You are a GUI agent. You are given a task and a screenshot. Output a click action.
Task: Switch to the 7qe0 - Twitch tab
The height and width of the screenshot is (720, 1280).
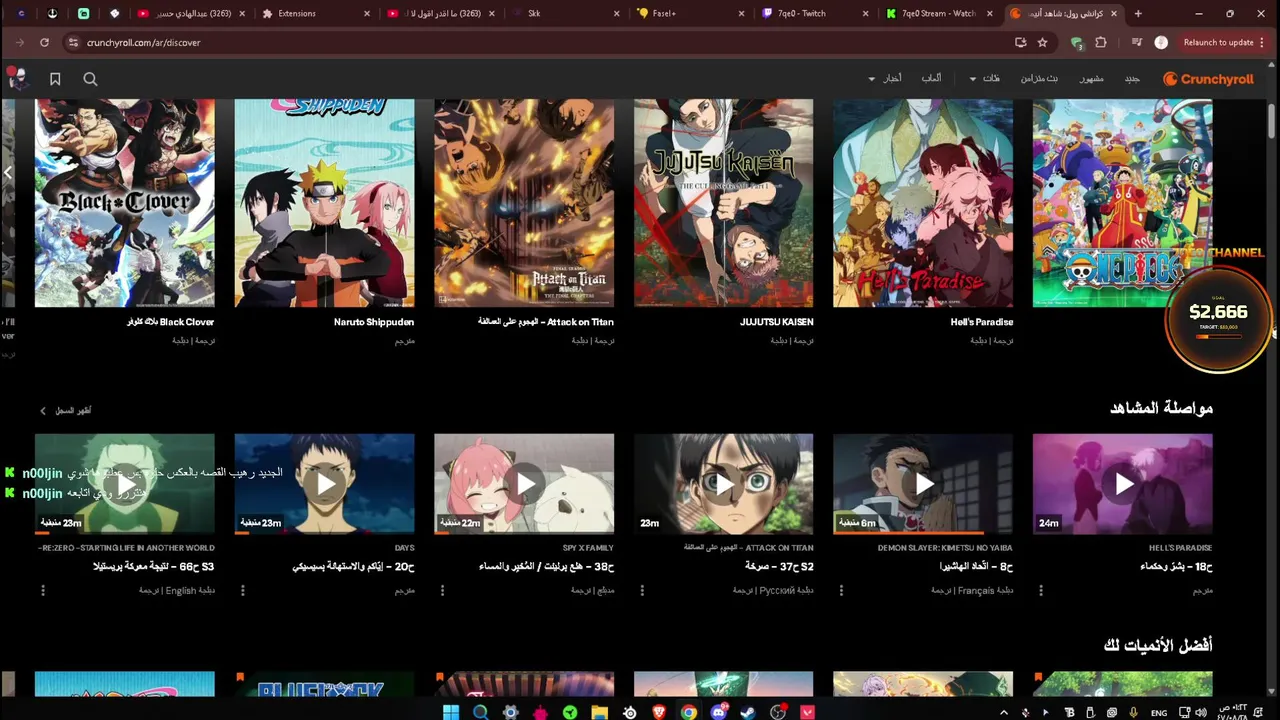[x=815, y=13]
